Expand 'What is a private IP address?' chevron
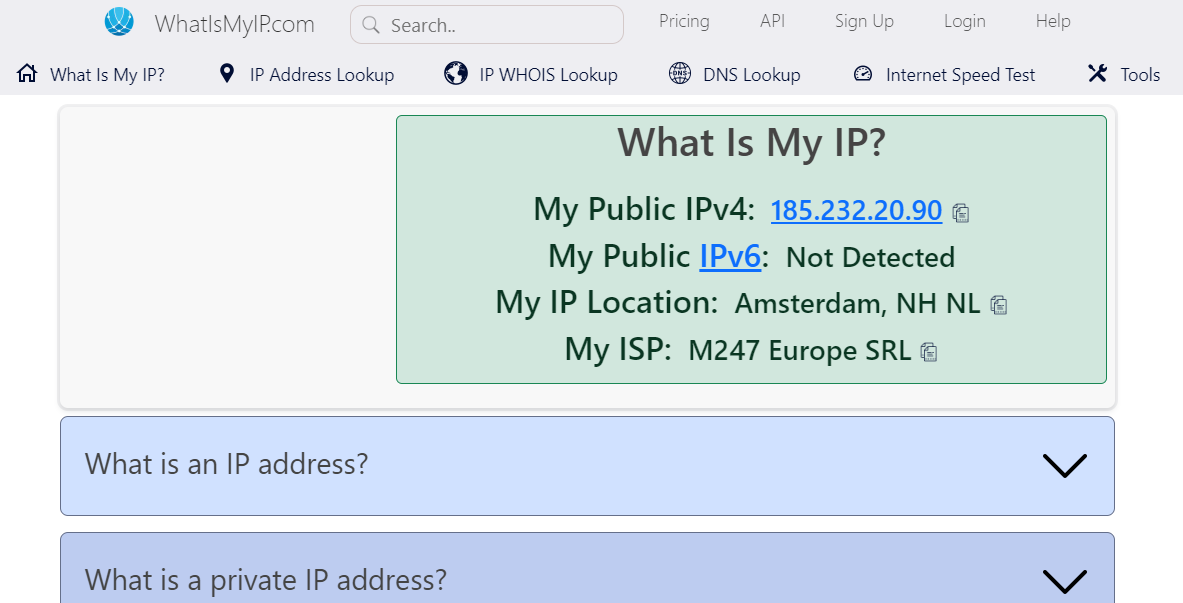1183x603 pixels. 1065,581
